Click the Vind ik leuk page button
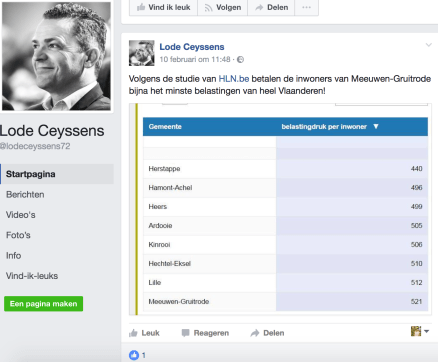This screenshot has height=362, width=438. point(163,7)
